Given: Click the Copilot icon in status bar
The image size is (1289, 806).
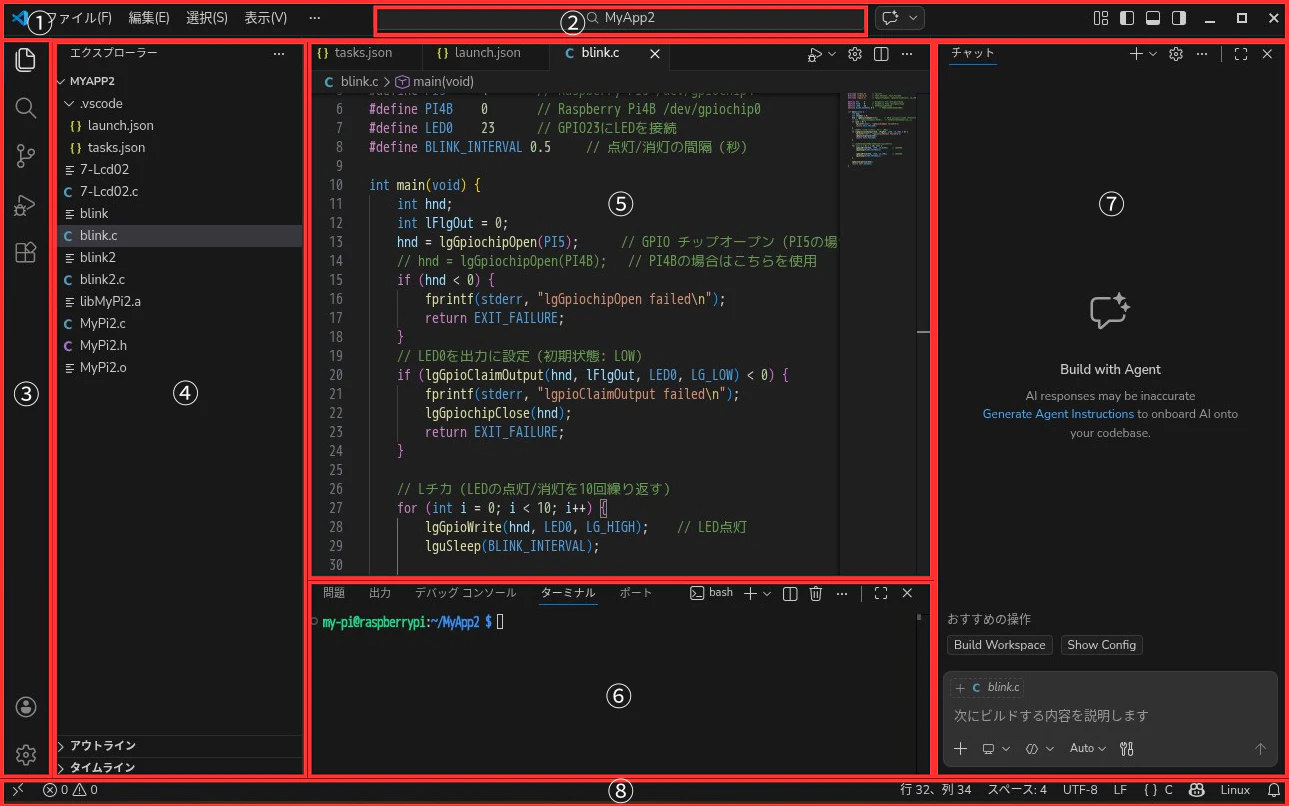Looking at the screenshot, I should click(1196, 789).
